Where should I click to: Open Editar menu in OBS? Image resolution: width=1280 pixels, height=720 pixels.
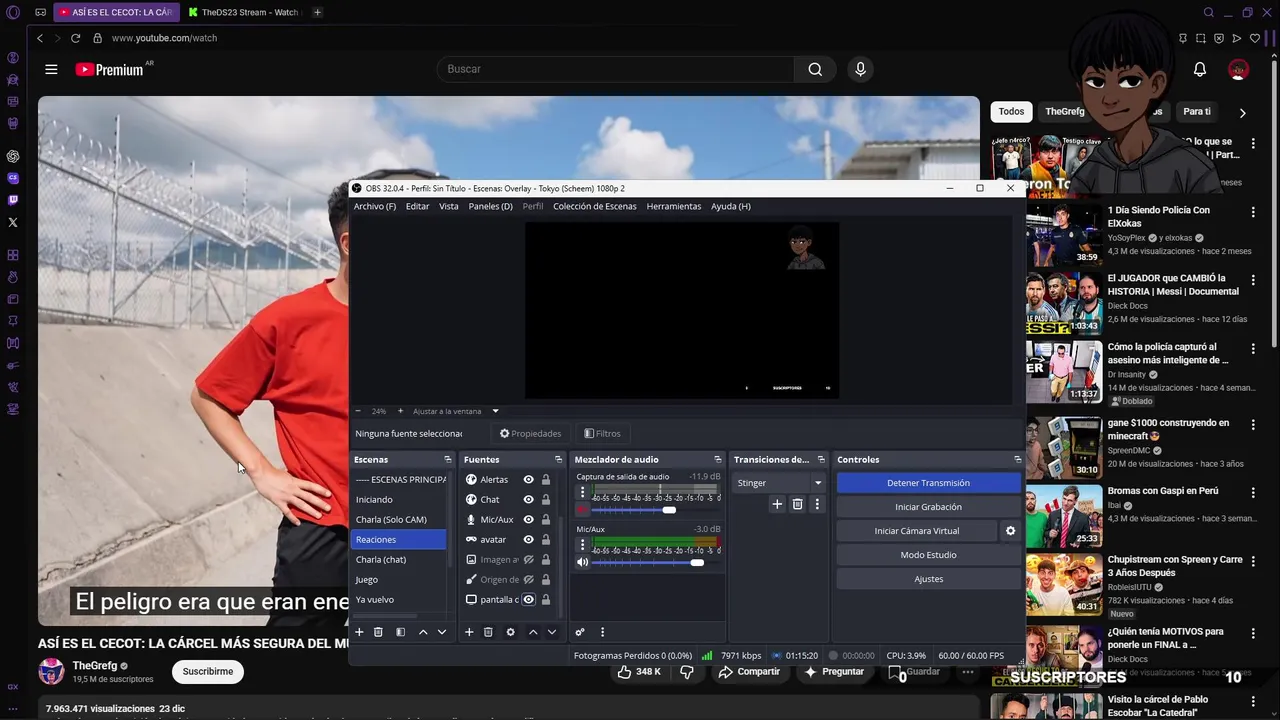(417, 206)
